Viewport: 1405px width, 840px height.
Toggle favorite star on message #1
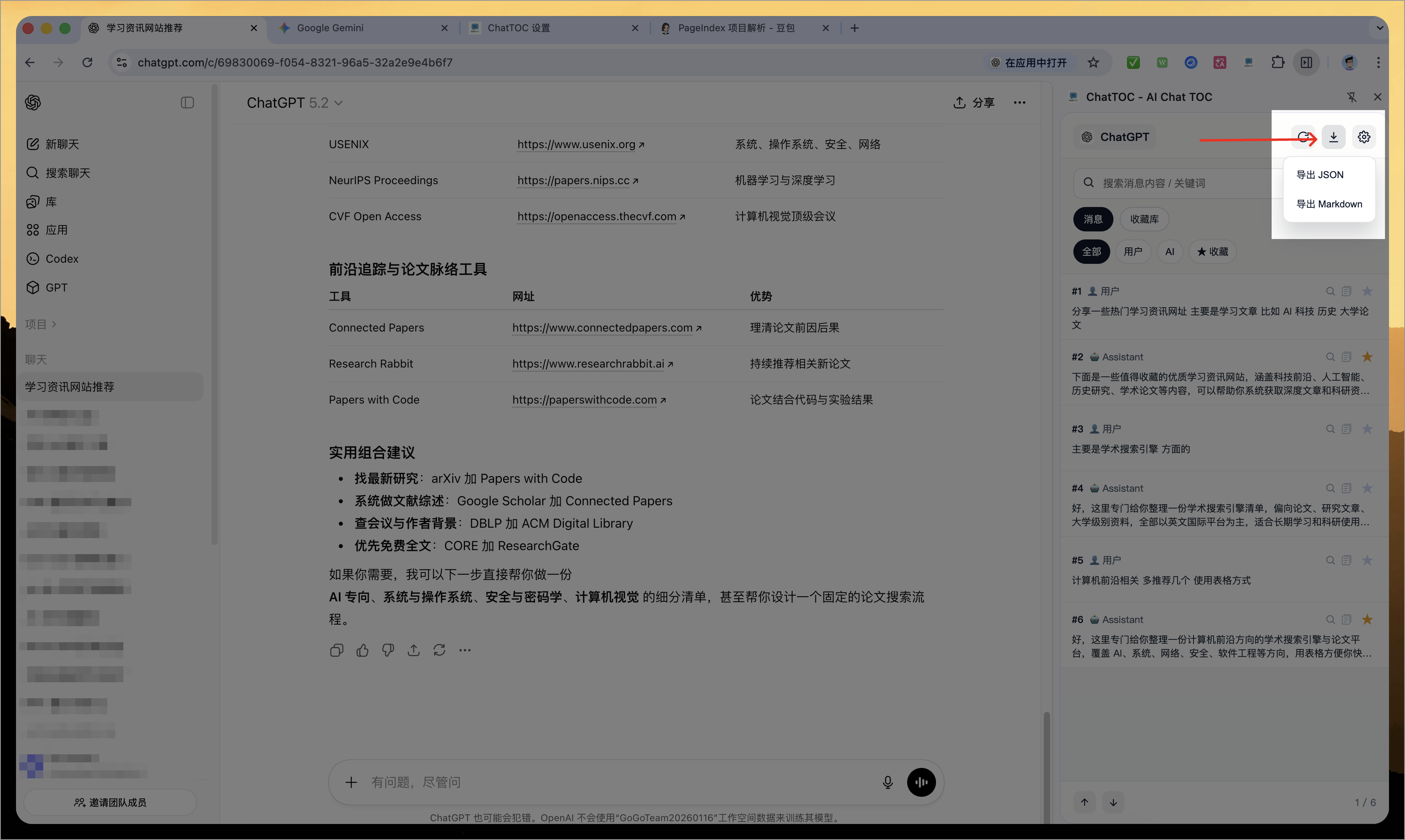click(1367, 291)
